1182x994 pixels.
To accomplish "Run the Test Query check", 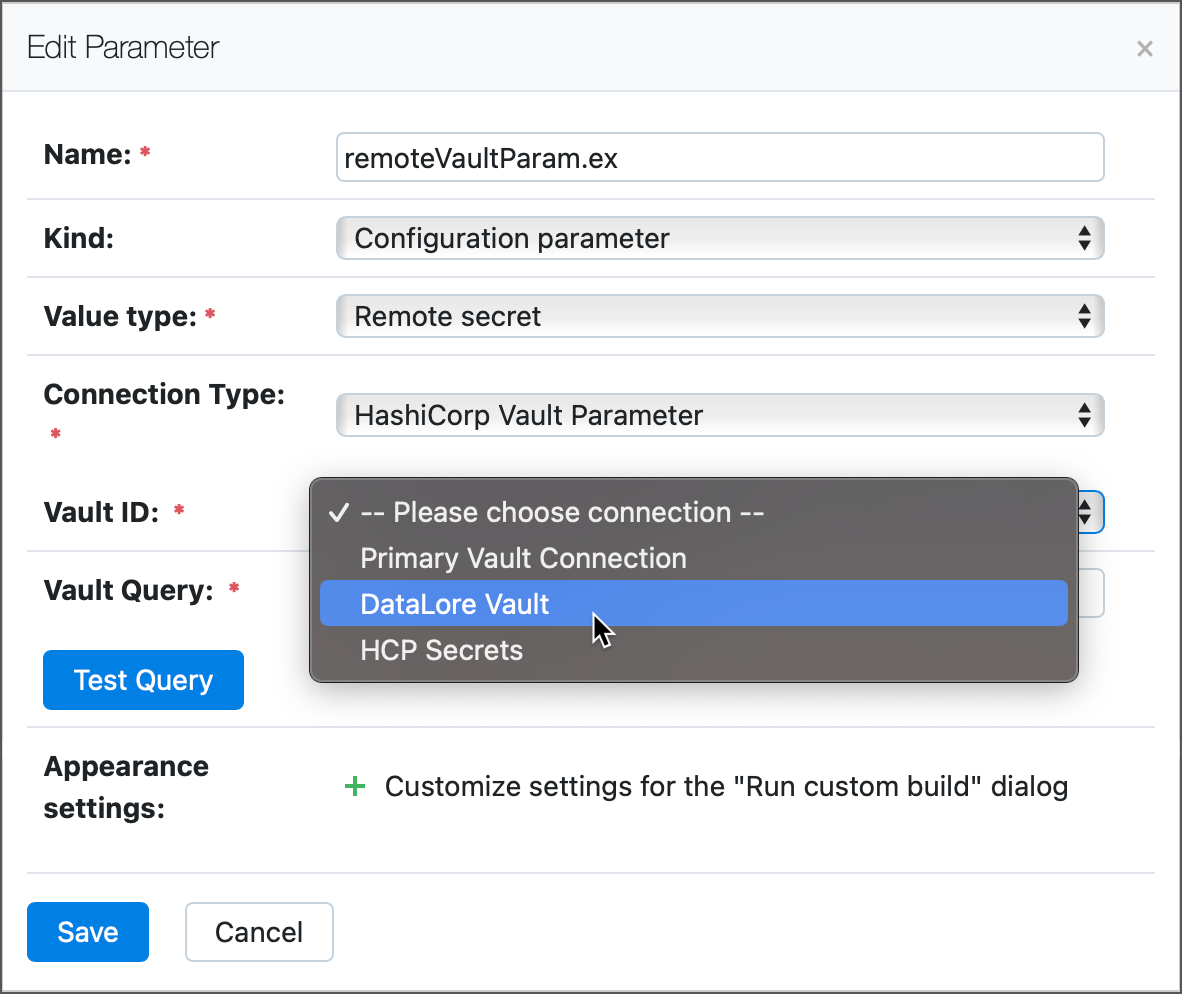I will click(x=143, y=679).
